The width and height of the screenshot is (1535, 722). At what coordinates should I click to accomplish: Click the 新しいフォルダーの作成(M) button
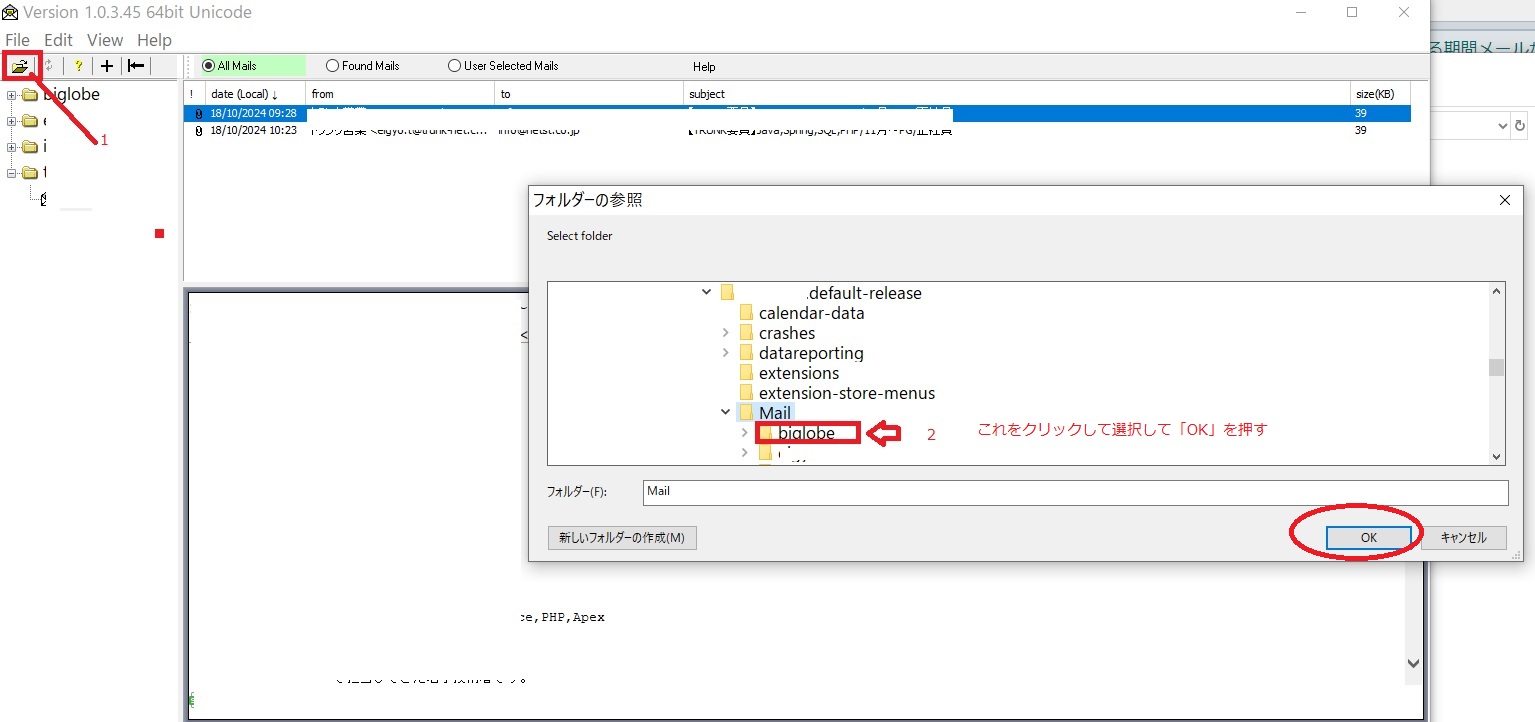[x=622, y=538]
